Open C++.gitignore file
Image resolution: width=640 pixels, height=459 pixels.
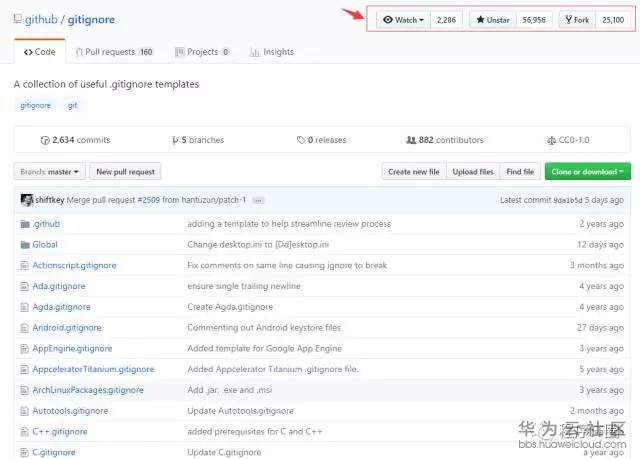tap(60, 432)
